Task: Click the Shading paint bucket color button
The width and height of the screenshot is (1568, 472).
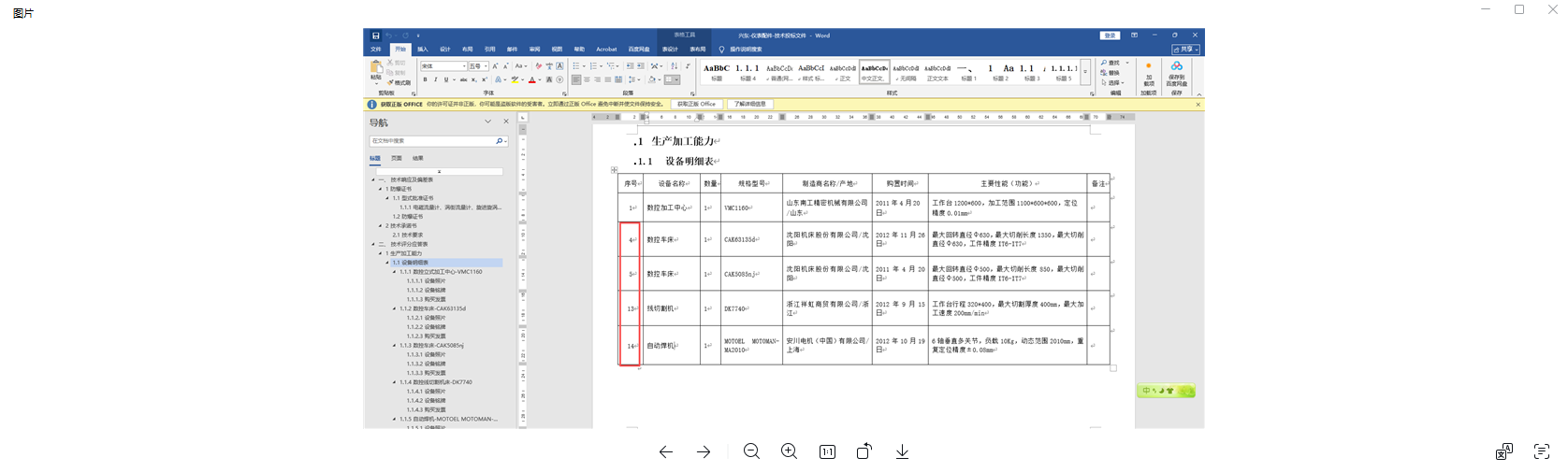Action: tap(652, 79)
